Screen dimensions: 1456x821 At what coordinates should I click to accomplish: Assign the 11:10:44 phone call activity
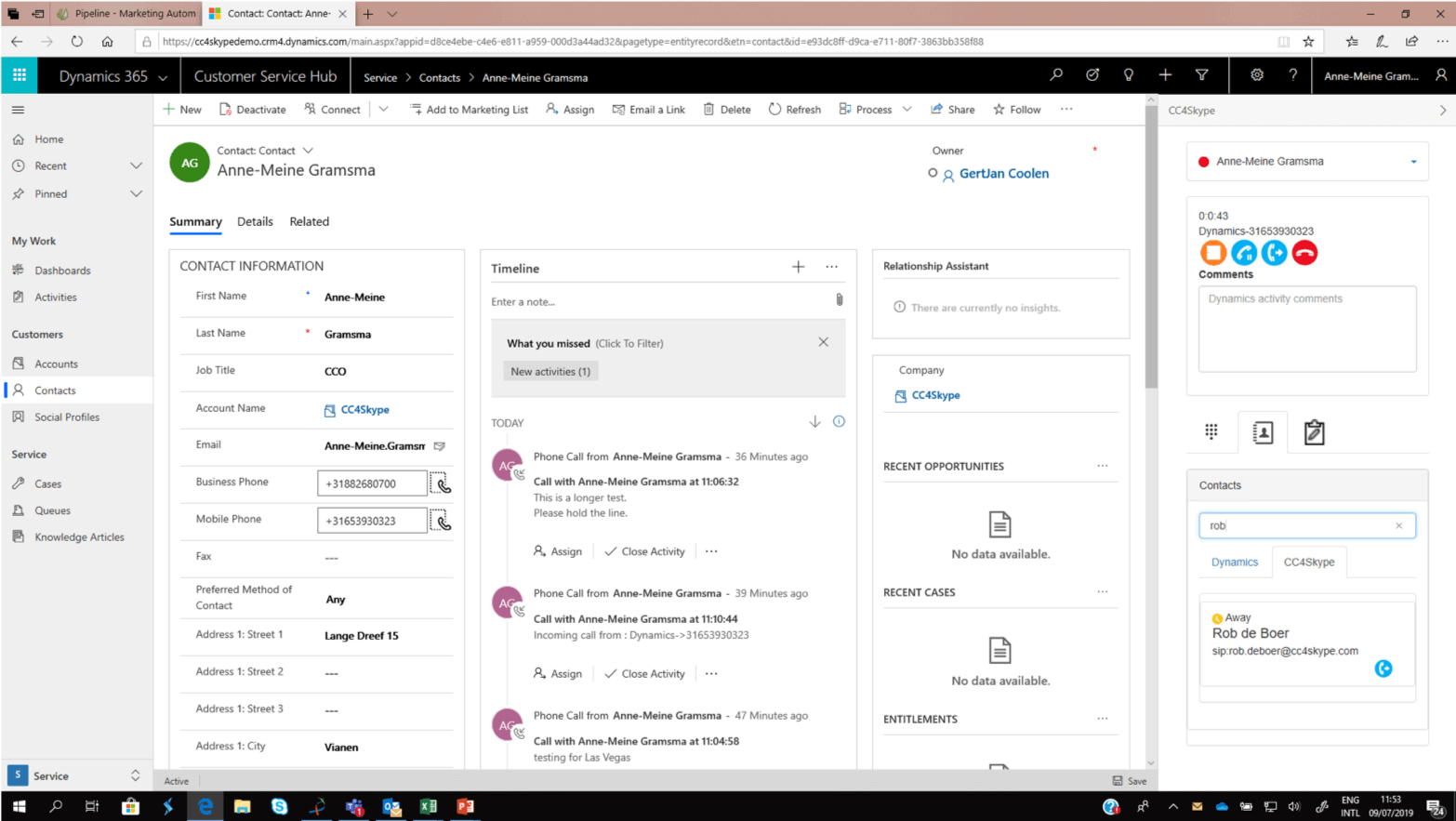point(558,673)
